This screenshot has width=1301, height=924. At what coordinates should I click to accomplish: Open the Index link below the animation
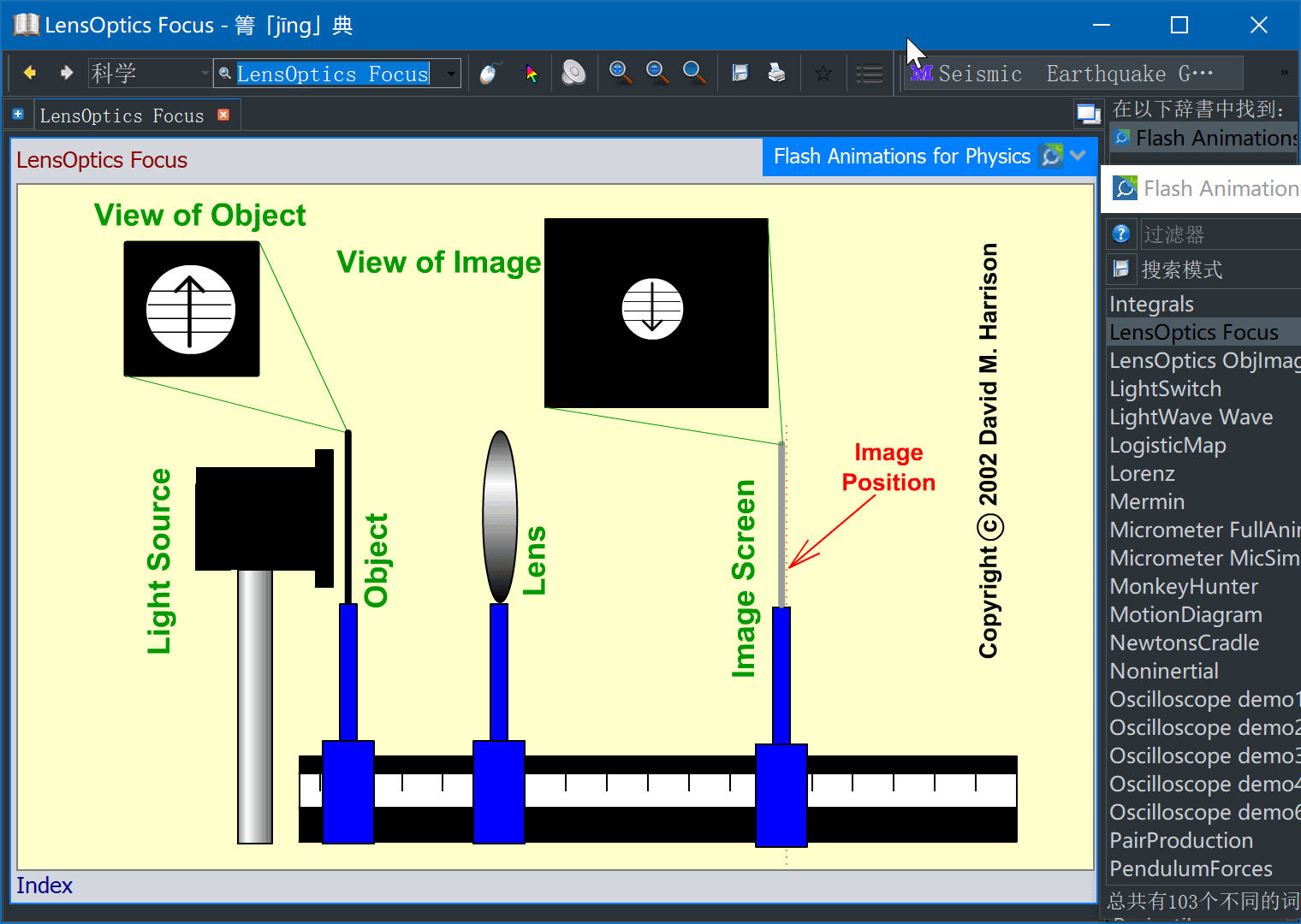[x=45, y=885]
